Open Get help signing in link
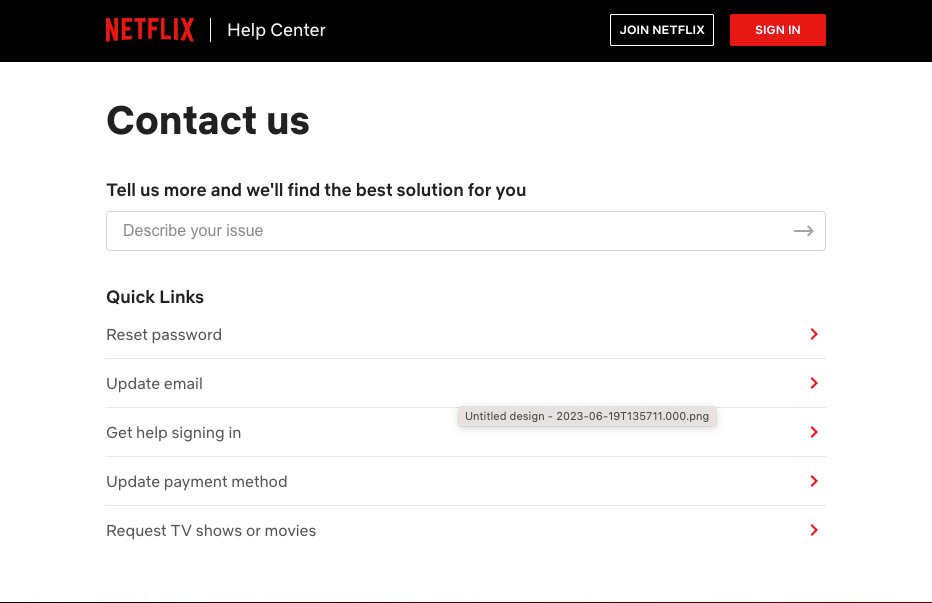This screenshot has width=932, height=603. [x=174, y=432]
